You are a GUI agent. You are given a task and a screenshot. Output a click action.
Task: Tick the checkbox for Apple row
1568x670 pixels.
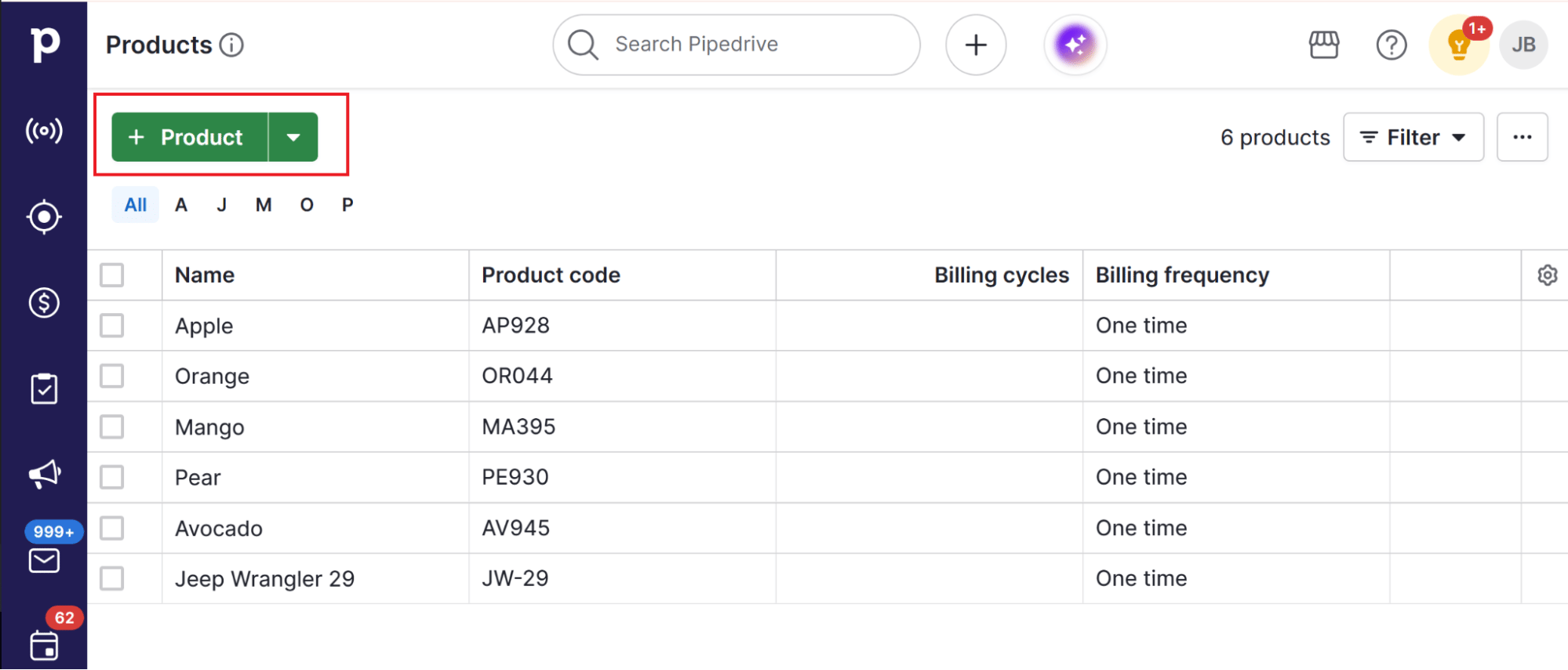click(x=112, y=326)
